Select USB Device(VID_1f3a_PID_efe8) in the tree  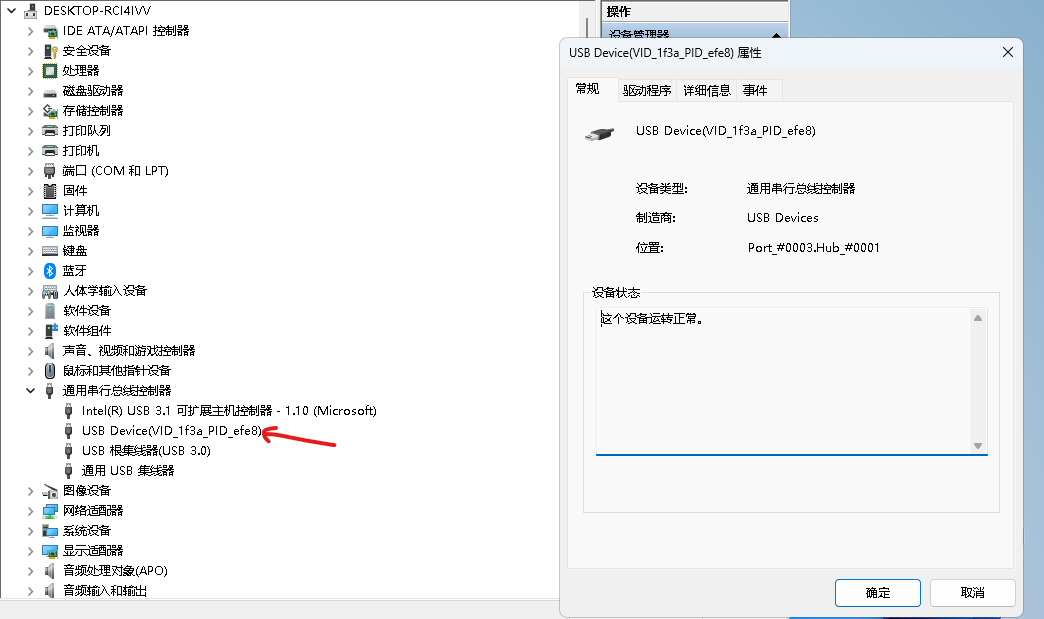[x=172, y=431]
